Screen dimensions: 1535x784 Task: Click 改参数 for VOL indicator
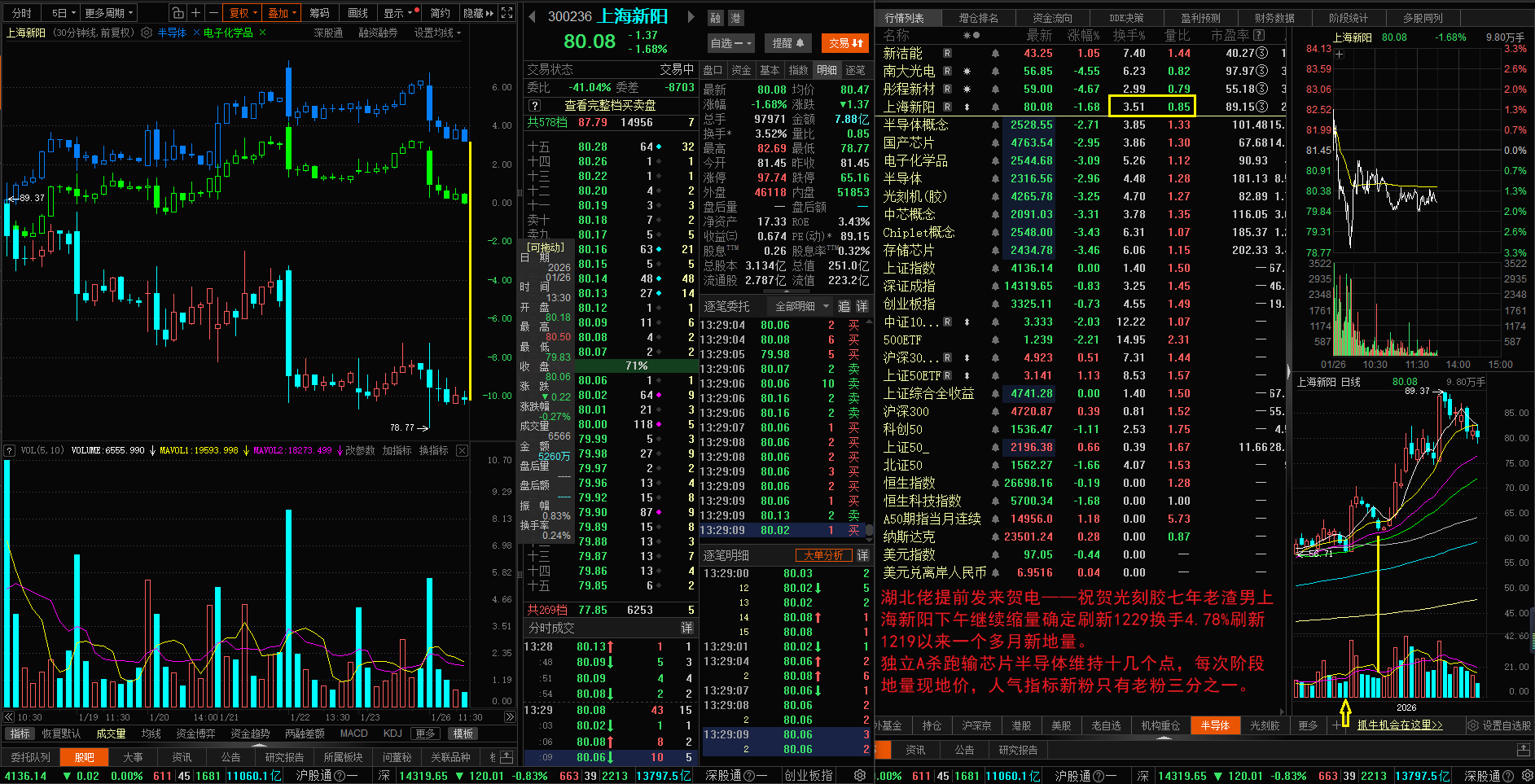click(x=359, y=450)
